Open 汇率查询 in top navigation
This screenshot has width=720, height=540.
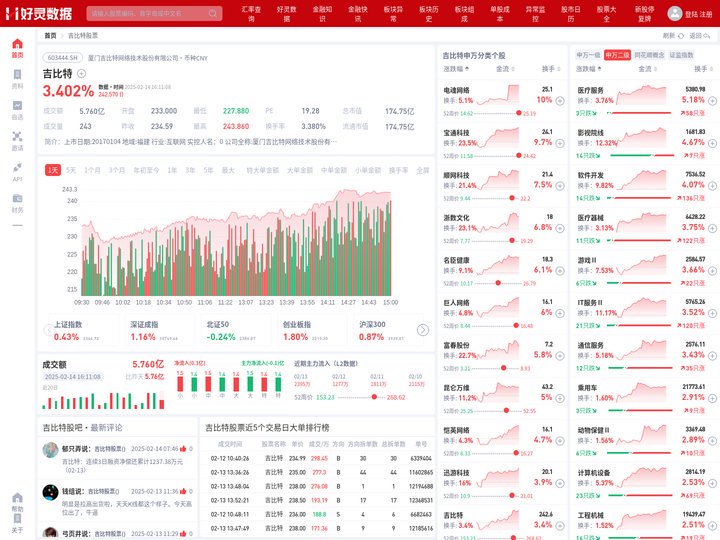[251, 14]
